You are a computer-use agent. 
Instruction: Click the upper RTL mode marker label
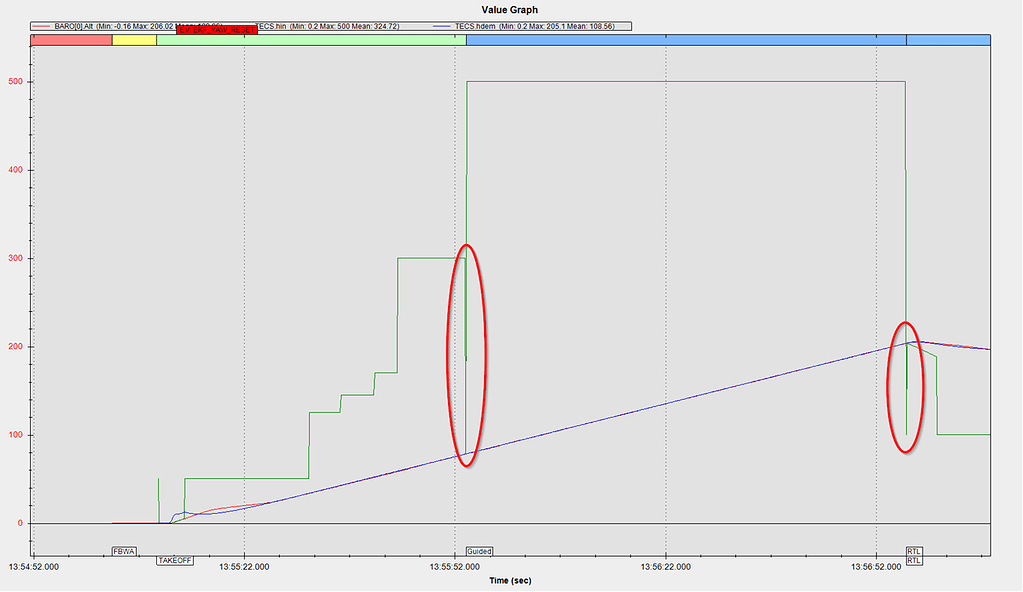(914, 551)
